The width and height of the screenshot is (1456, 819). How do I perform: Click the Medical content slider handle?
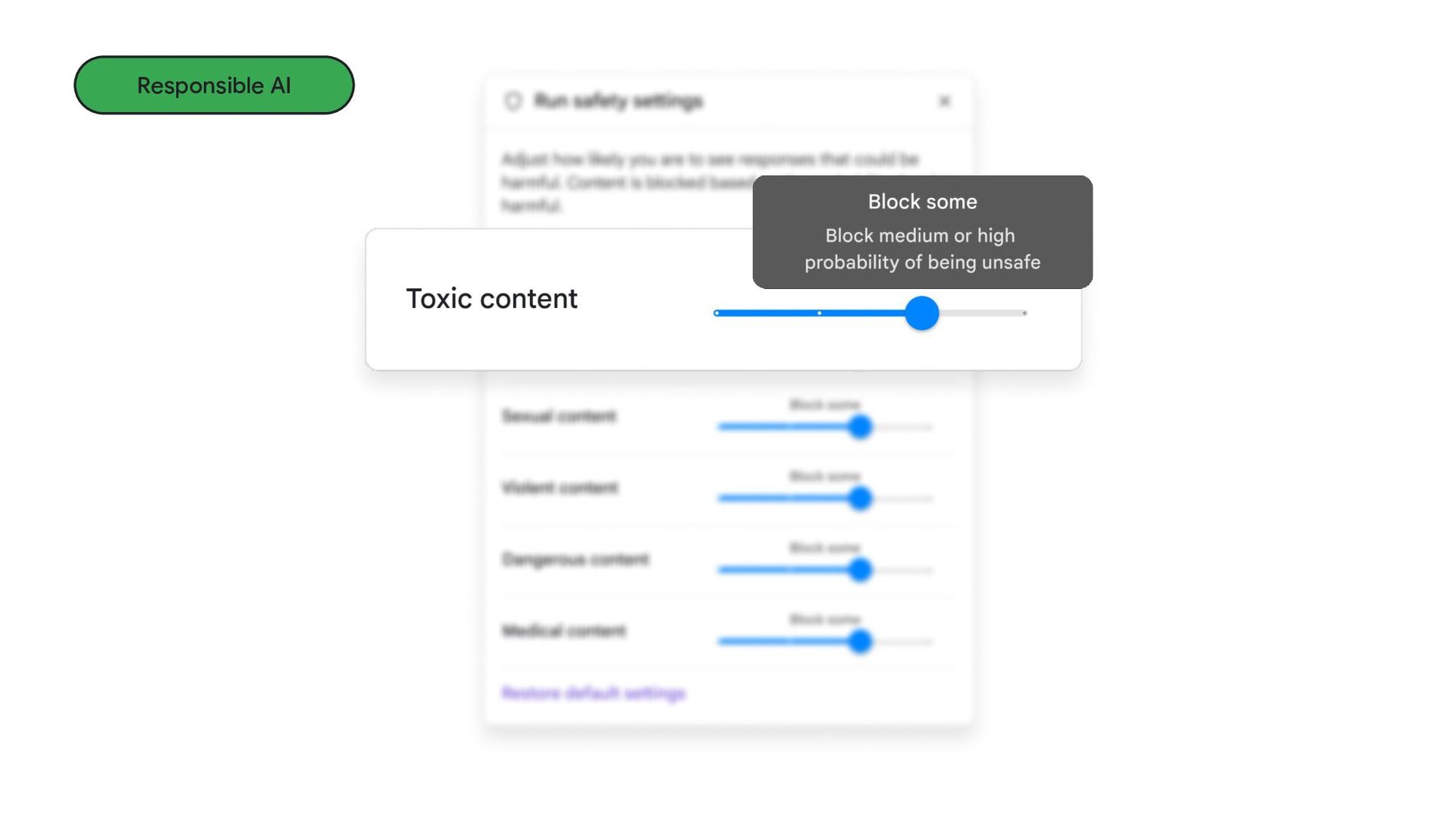tap(860, 642)
